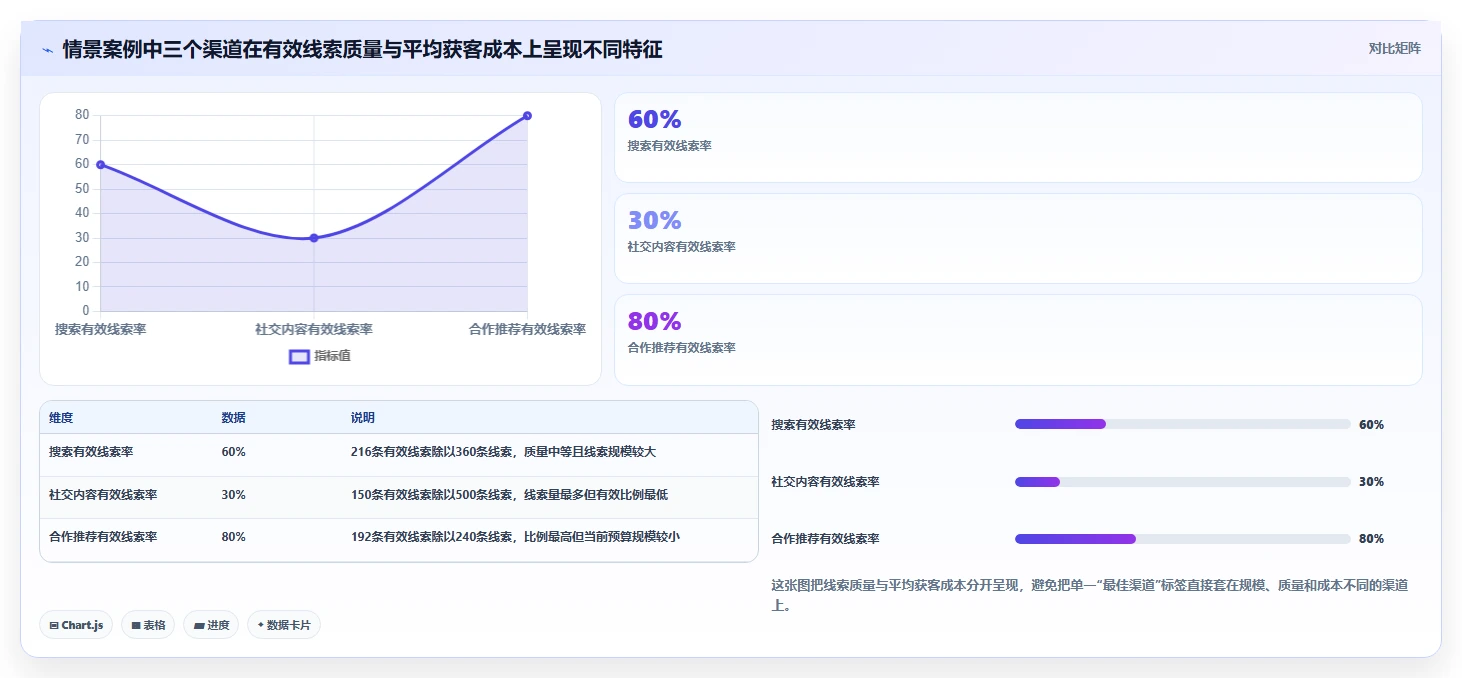Screen dimensions: 1462x678
Task: Click the y-axis value 80 in chart
Action: tap(82, 115)
